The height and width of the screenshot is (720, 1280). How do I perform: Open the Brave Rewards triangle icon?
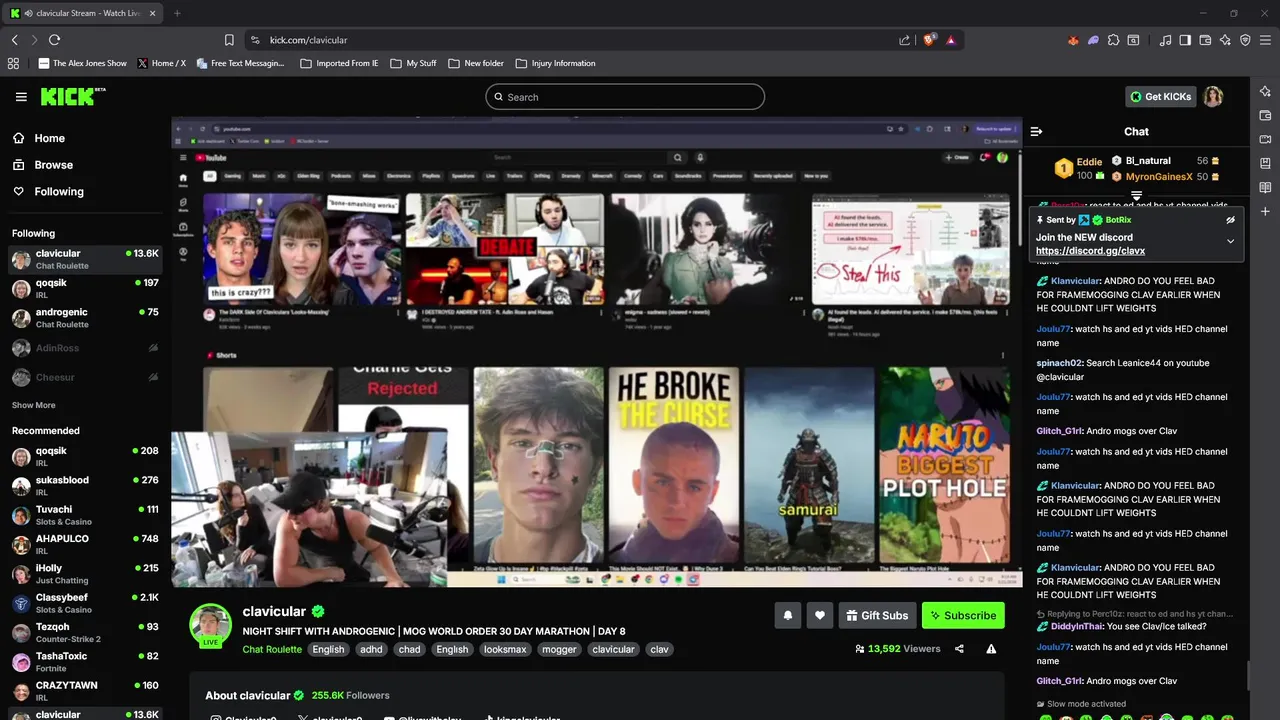click(950, 40)
